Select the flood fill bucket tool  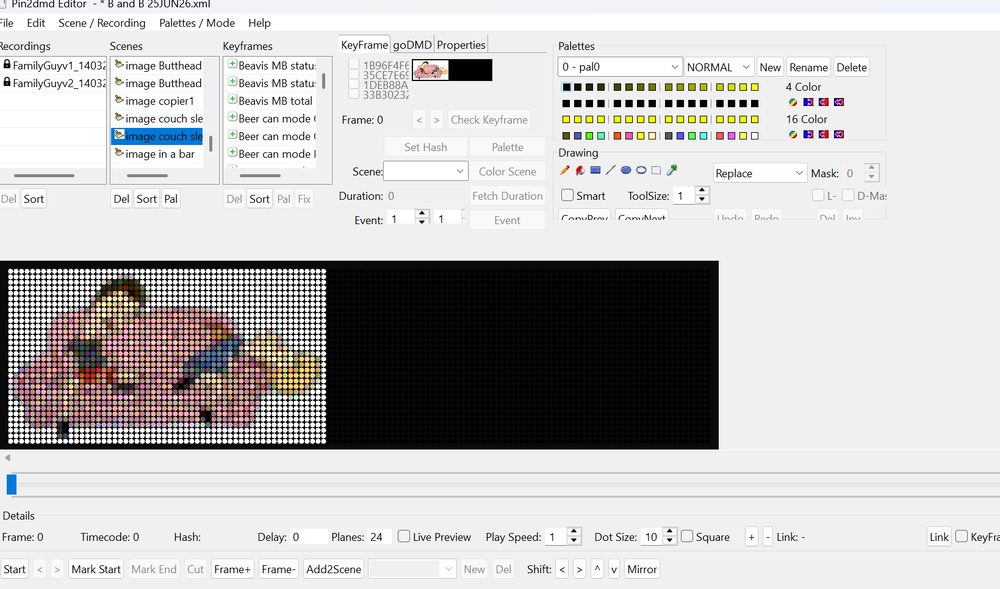580,170
